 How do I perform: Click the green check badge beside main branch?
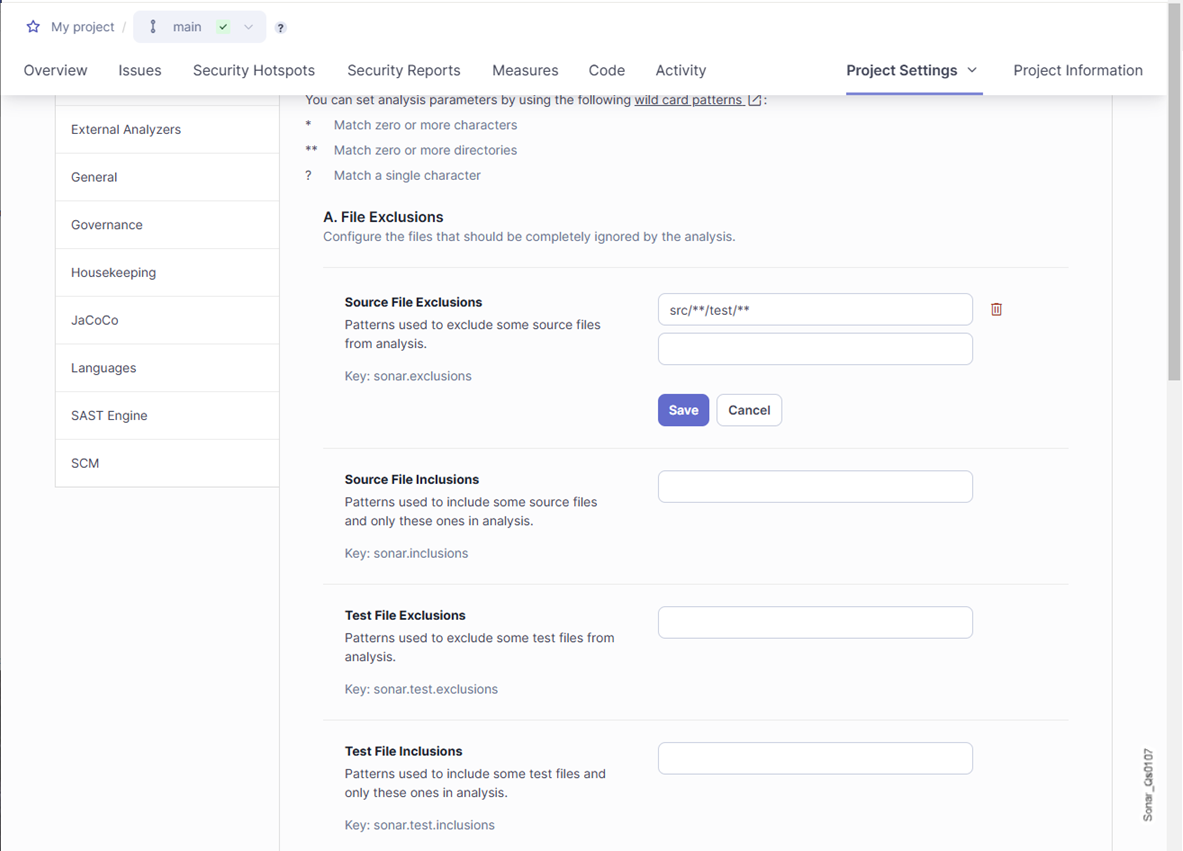(x=222, y=27)
